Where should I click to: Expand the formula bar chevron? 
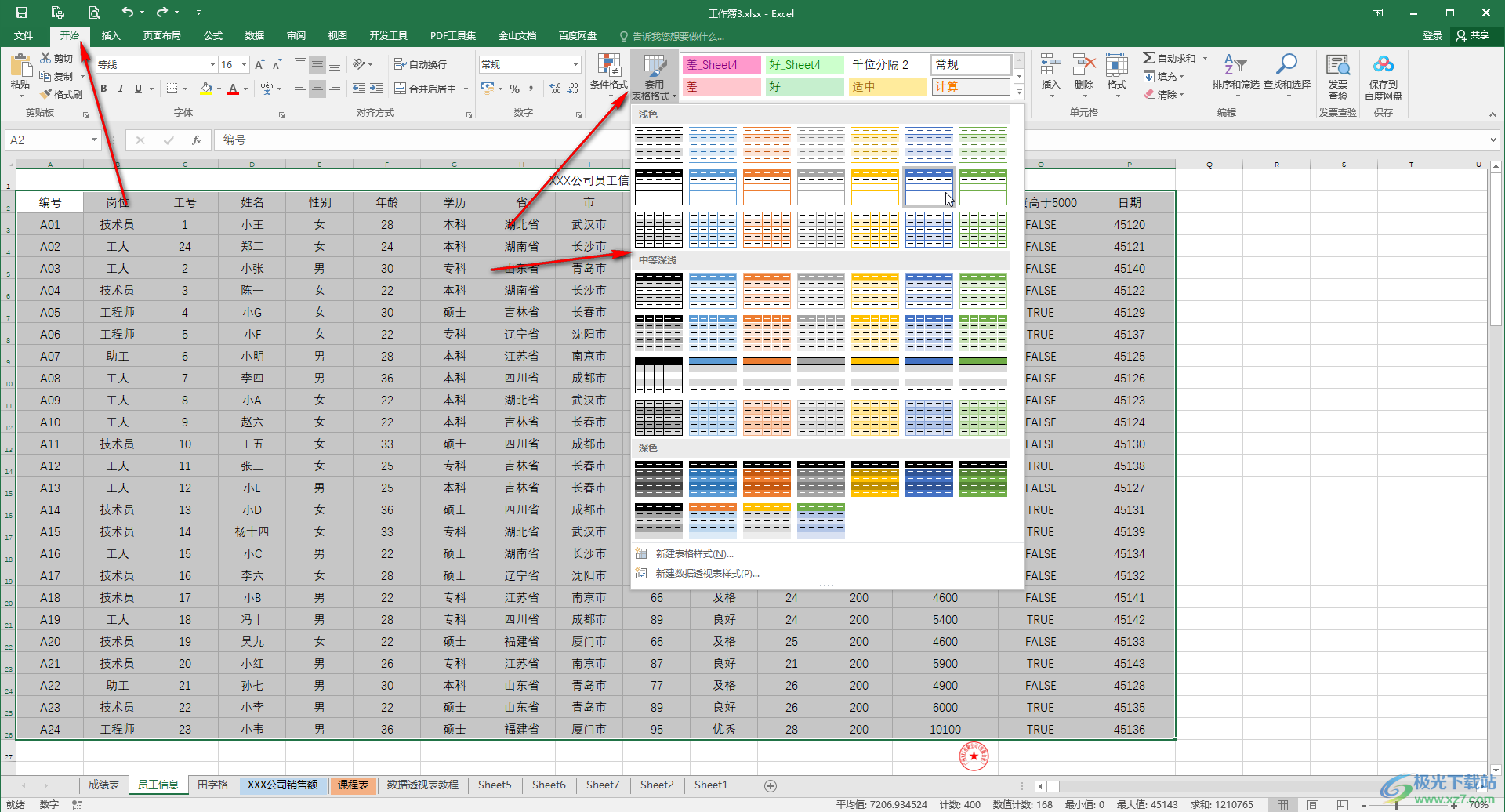(x=1492, y=140)
